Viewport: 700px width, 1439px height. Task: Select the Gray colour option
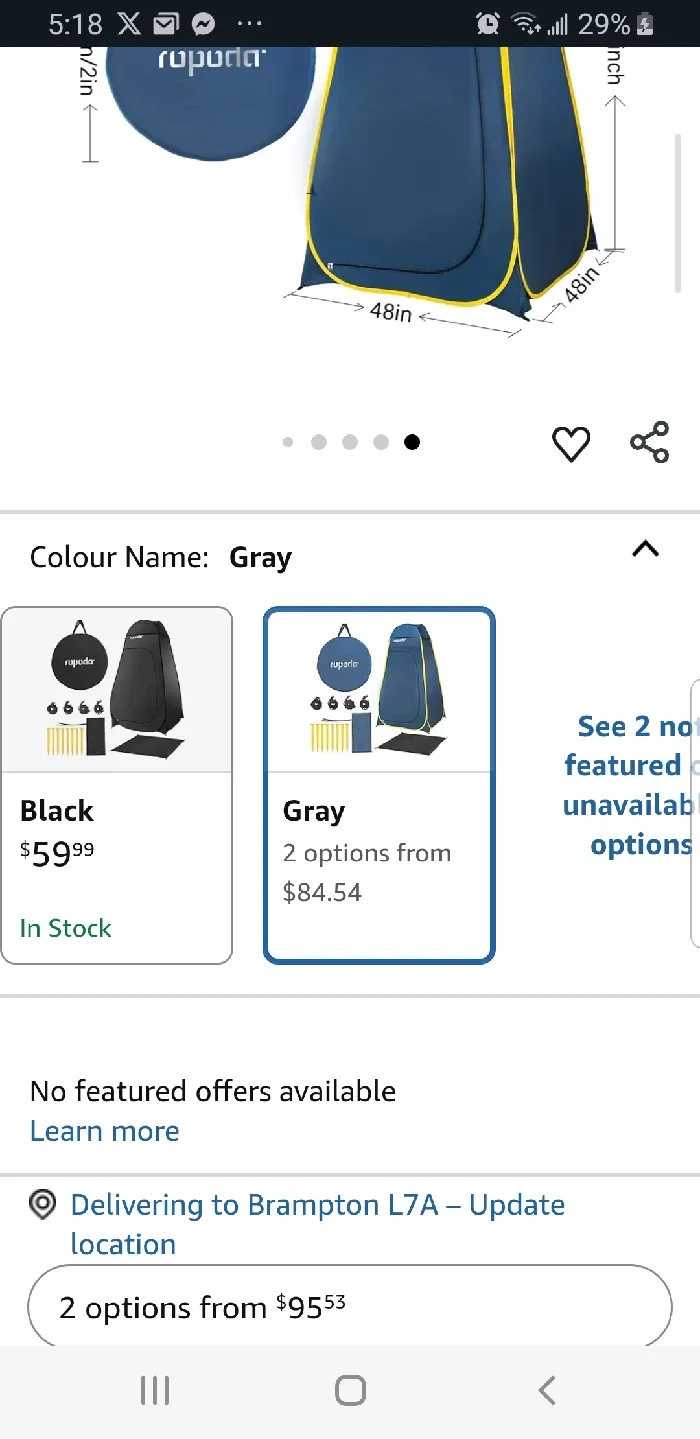pyautogui.click(x=379, y=785)
